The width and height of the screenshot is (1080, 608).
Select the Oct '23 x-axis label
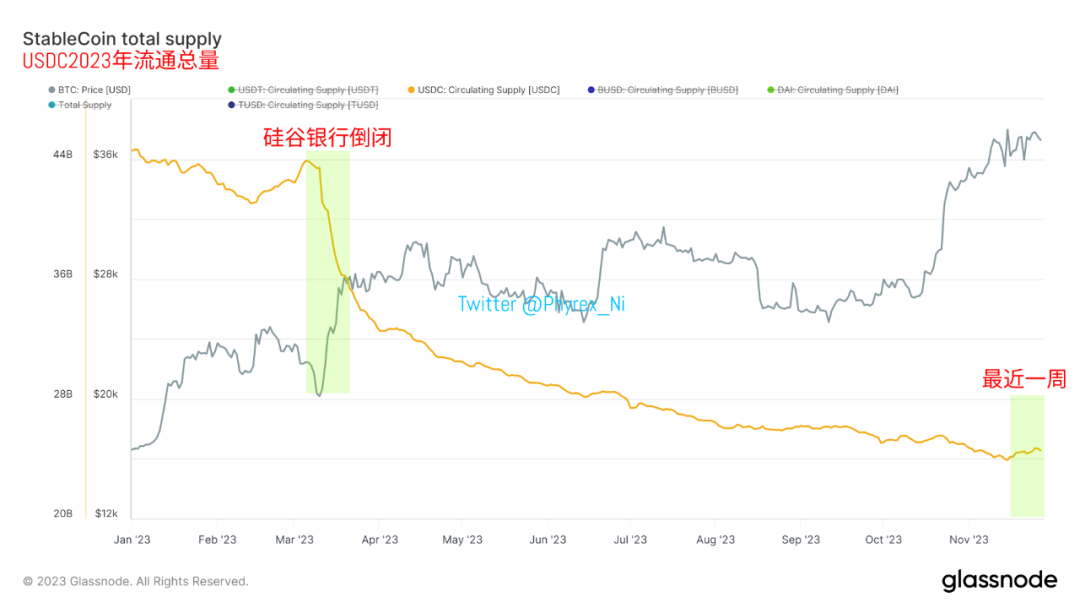click(883, 539)
